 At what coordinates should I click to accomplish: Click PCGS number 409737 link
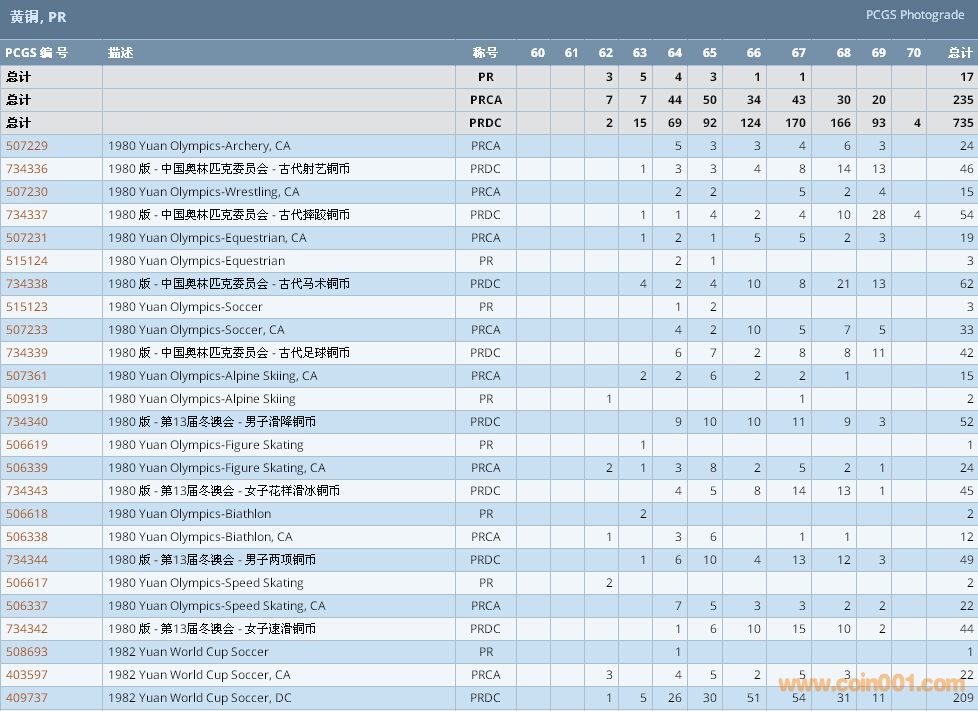pos(27,698)
